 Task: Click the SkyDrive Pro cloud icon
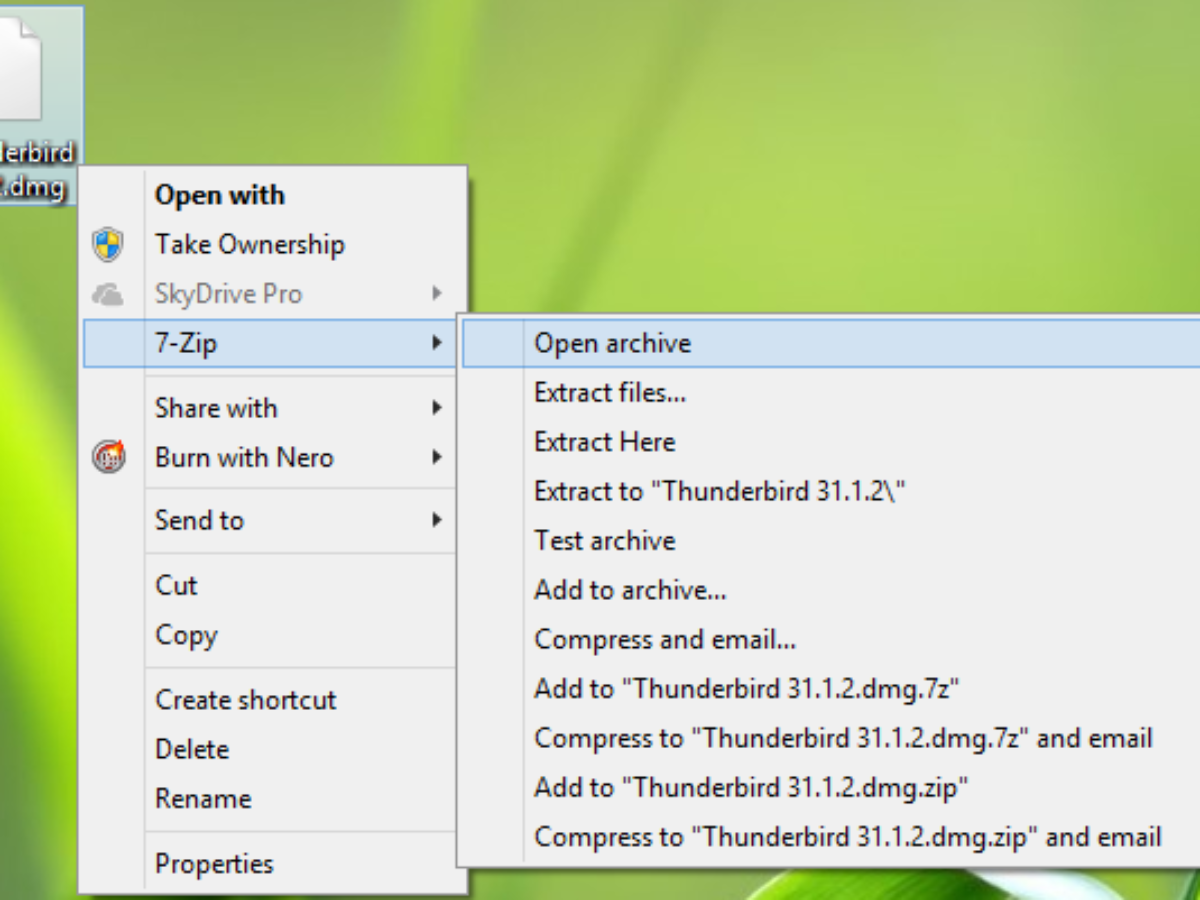click(108, 294)
